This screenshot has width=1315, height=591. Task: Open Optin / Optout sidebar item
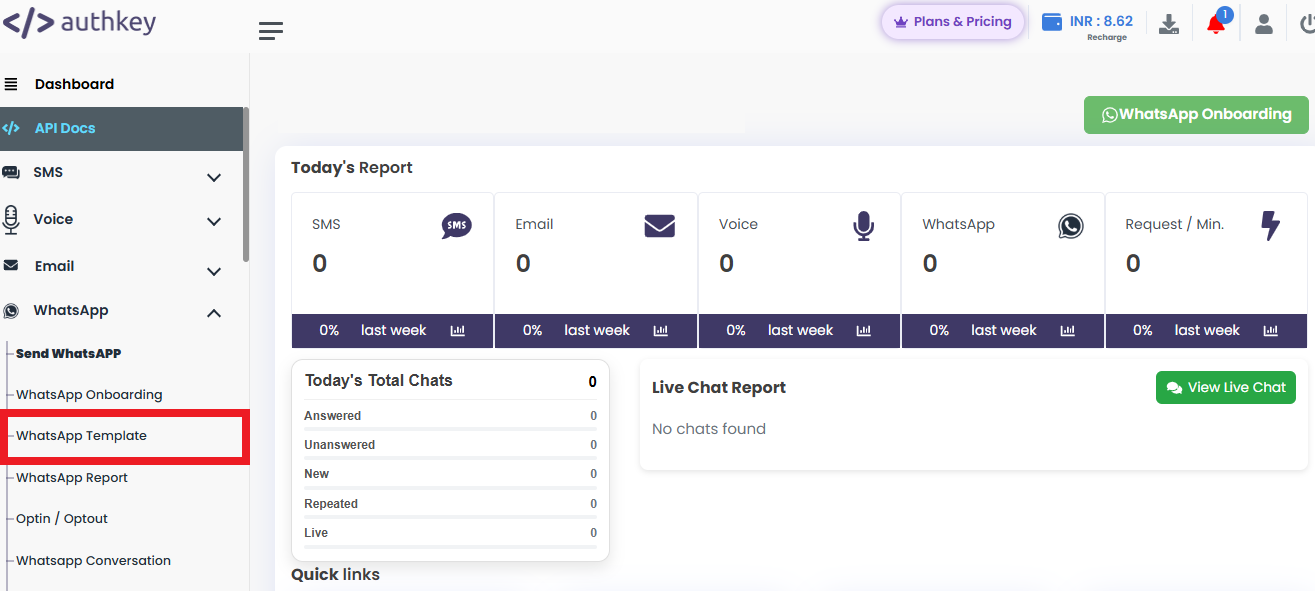point(62,519)
